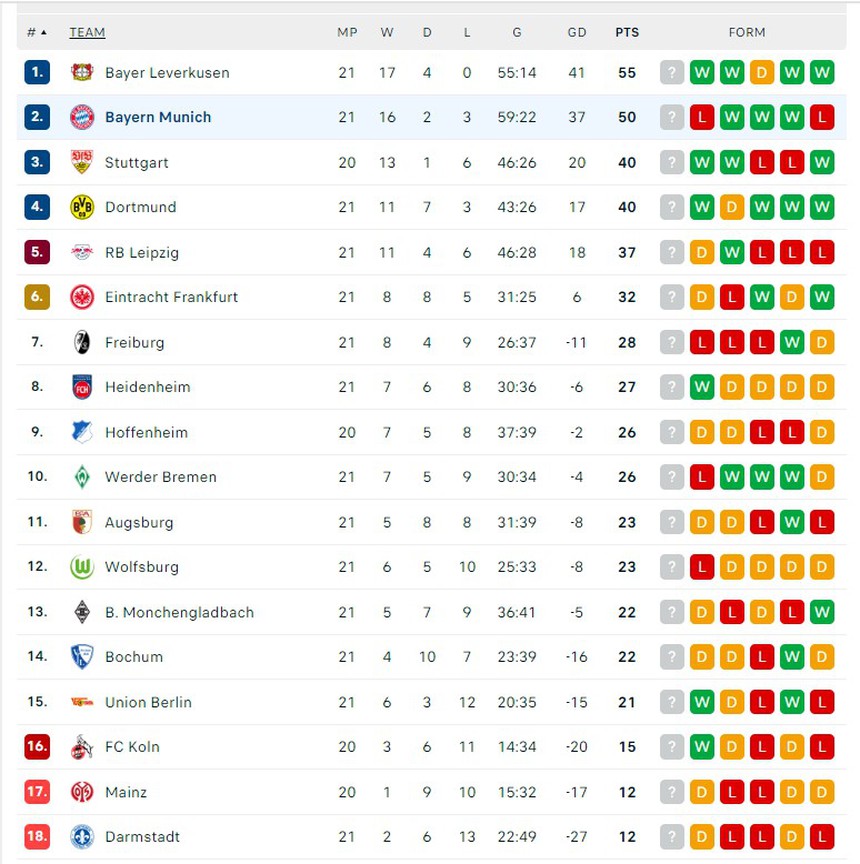Click the TEAM column header

87,32
